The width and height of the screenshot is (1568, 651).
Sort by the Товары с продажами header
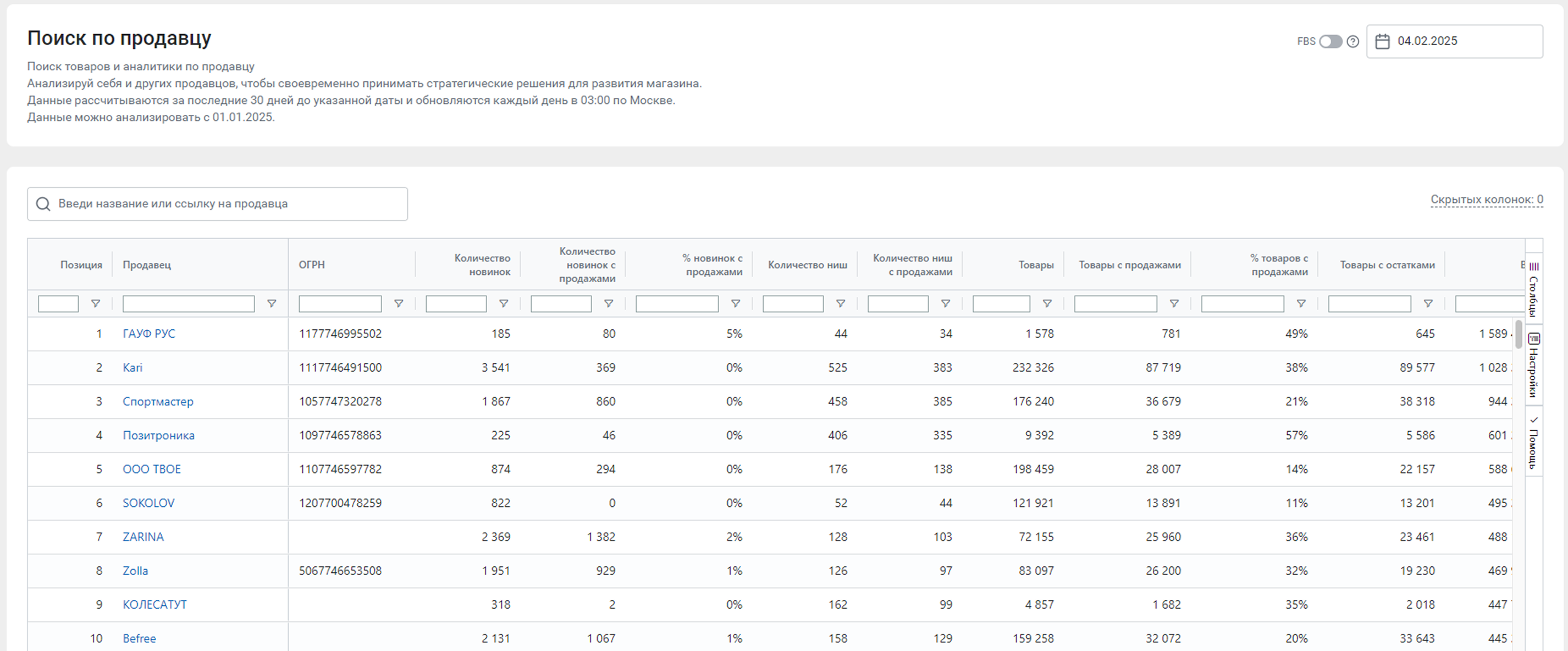(x=1130, y=265)
